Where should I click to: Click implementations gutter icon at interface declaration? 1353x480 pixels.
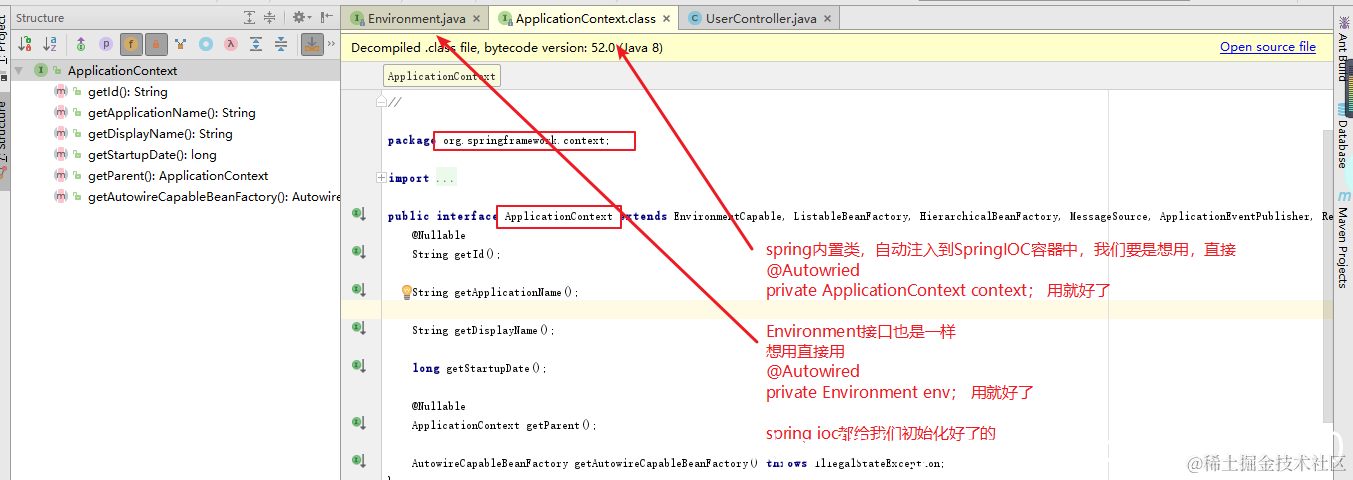[358, 214]
